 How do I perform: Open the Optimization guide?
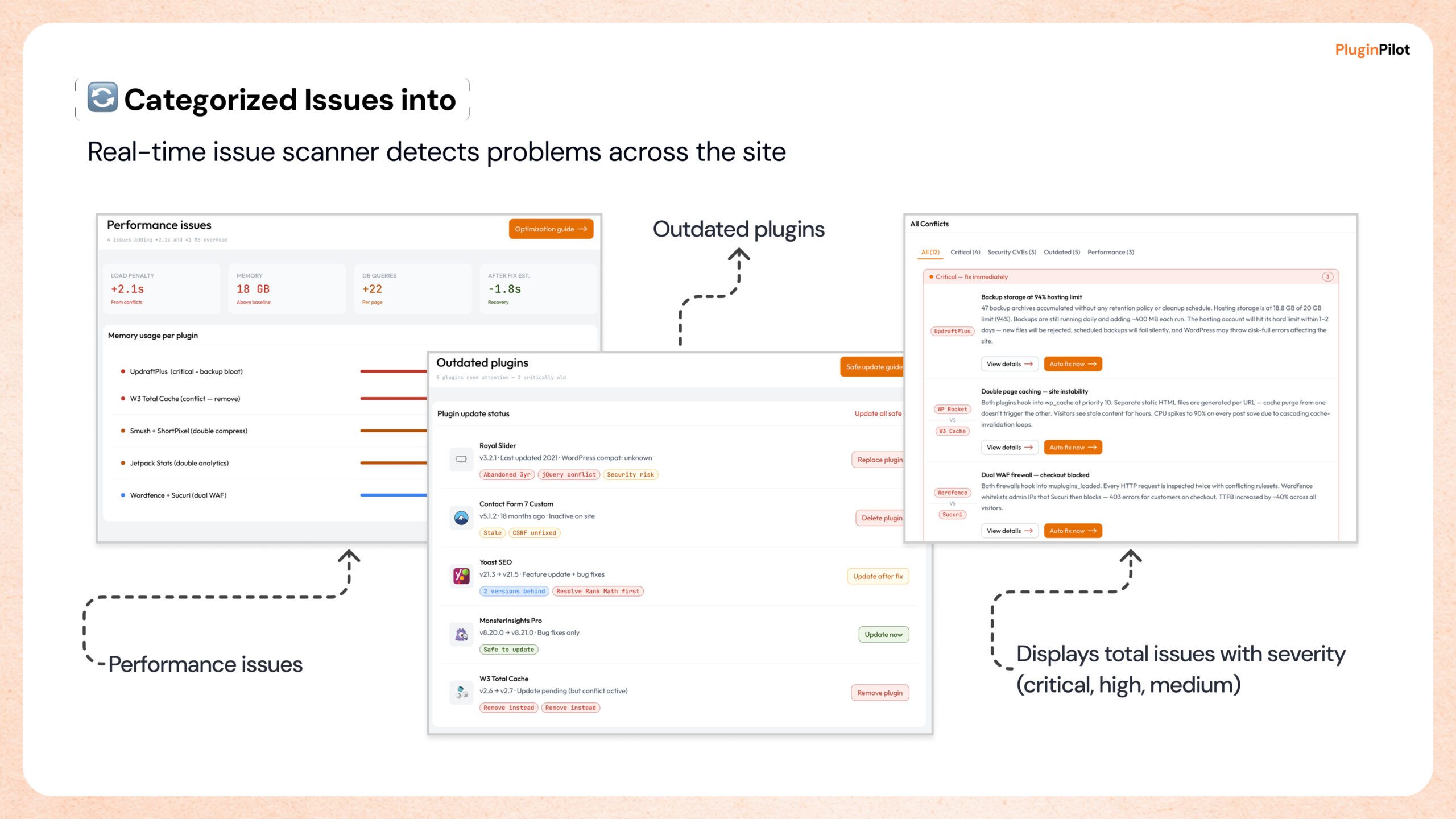coord(551,229)
